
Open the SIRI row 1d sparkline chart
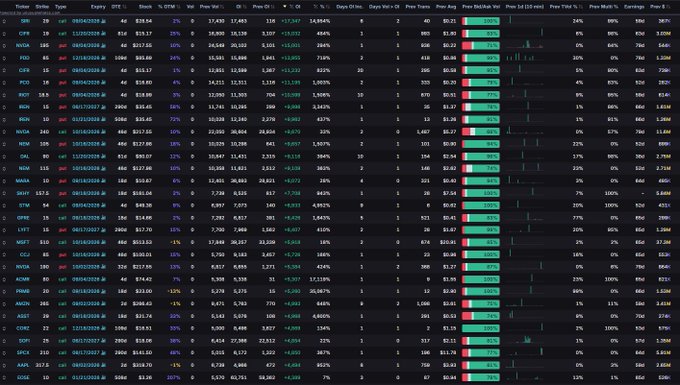coord(525,20)
